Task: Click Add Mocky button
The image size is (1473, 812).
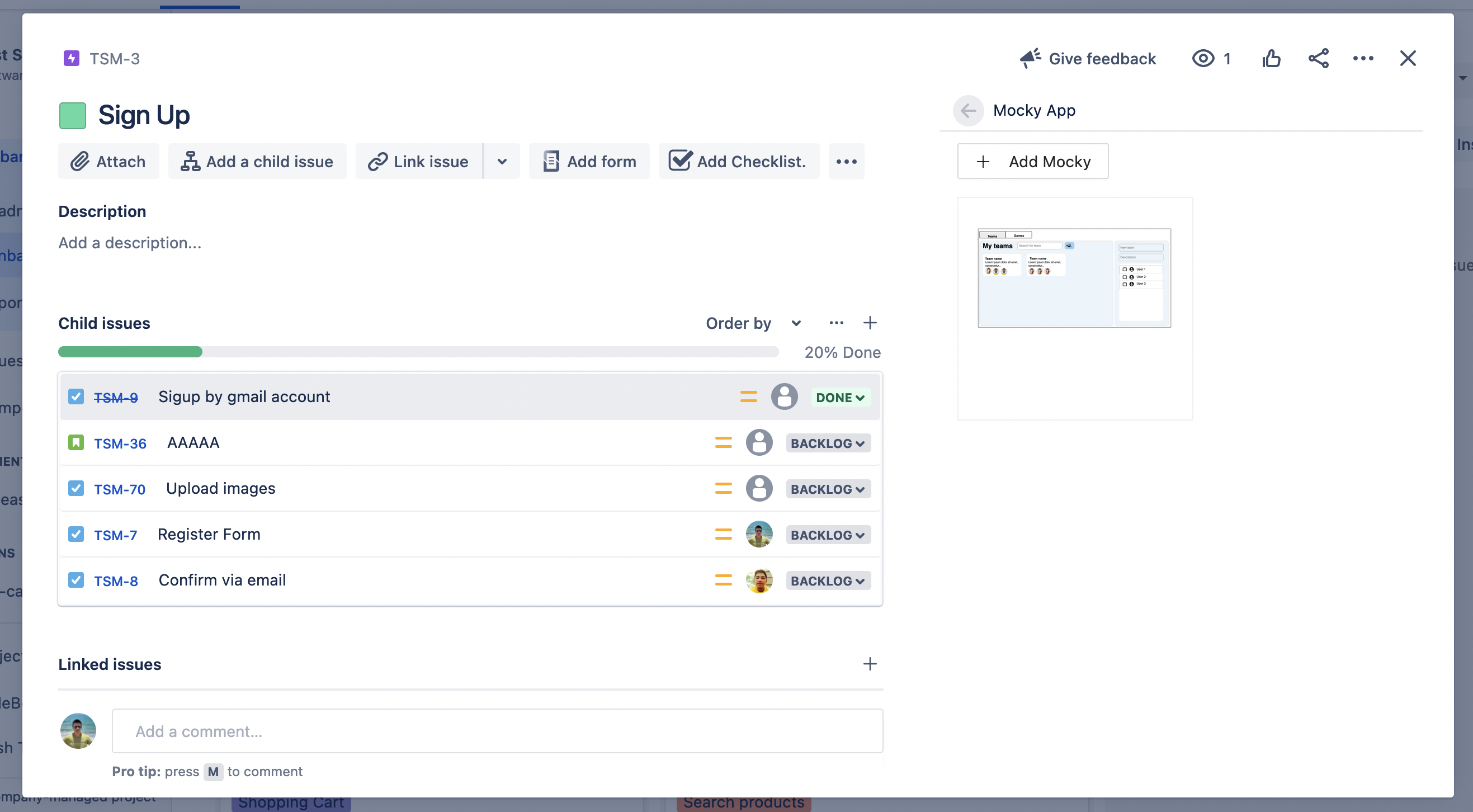Action: click(x=1033, y=162)
